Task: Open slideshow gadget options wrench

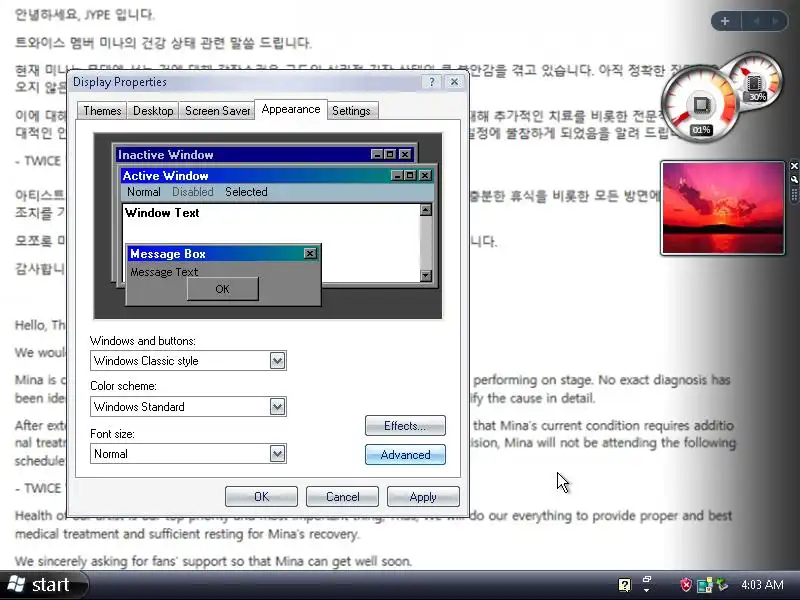Action: click(794, 179)
